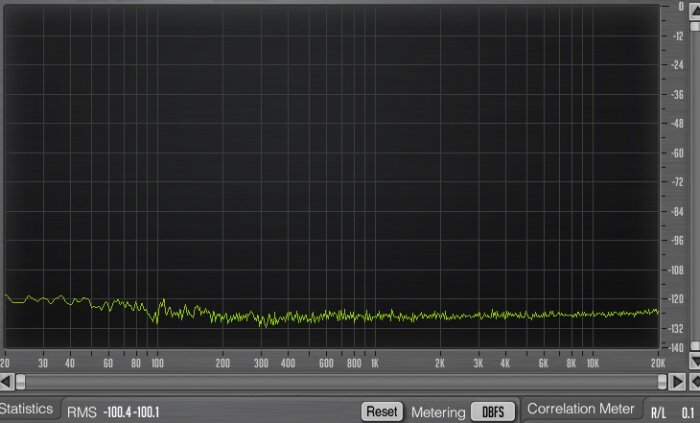Click the diamond icon beside the horizontal scrollbar
700x423 pixels.
(x=695, y=382)
